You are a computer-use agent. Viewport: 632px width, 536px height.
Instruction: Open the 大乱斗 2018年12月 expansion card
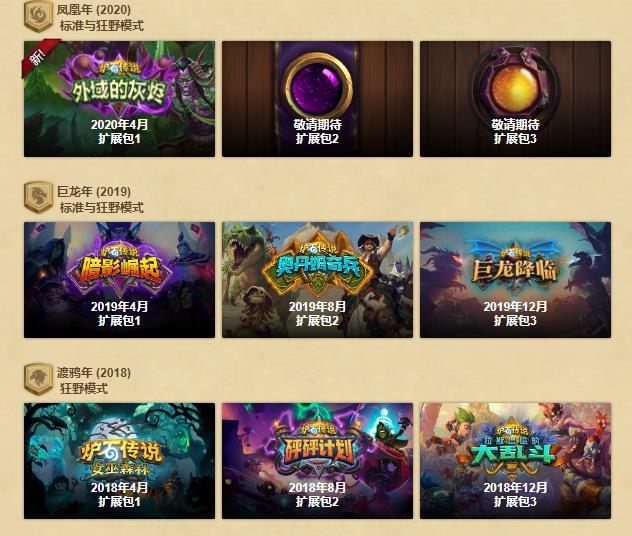tap(515, 461)
